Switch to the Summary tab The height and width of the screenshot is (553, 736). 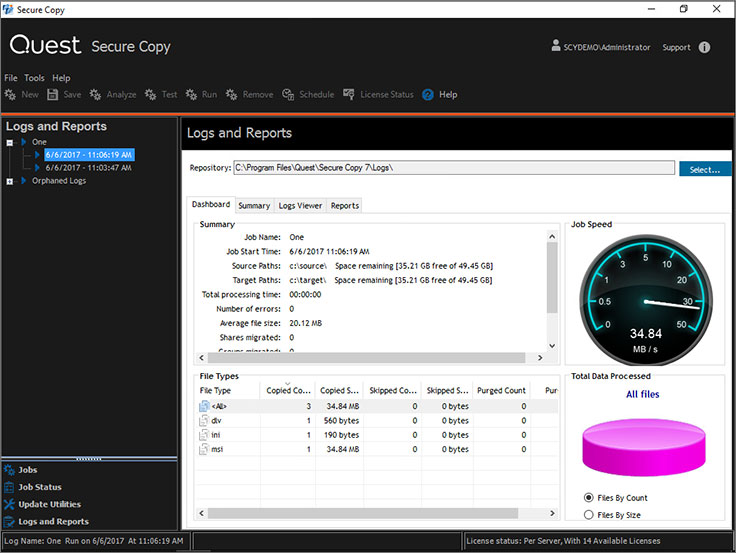coord(254,206)
